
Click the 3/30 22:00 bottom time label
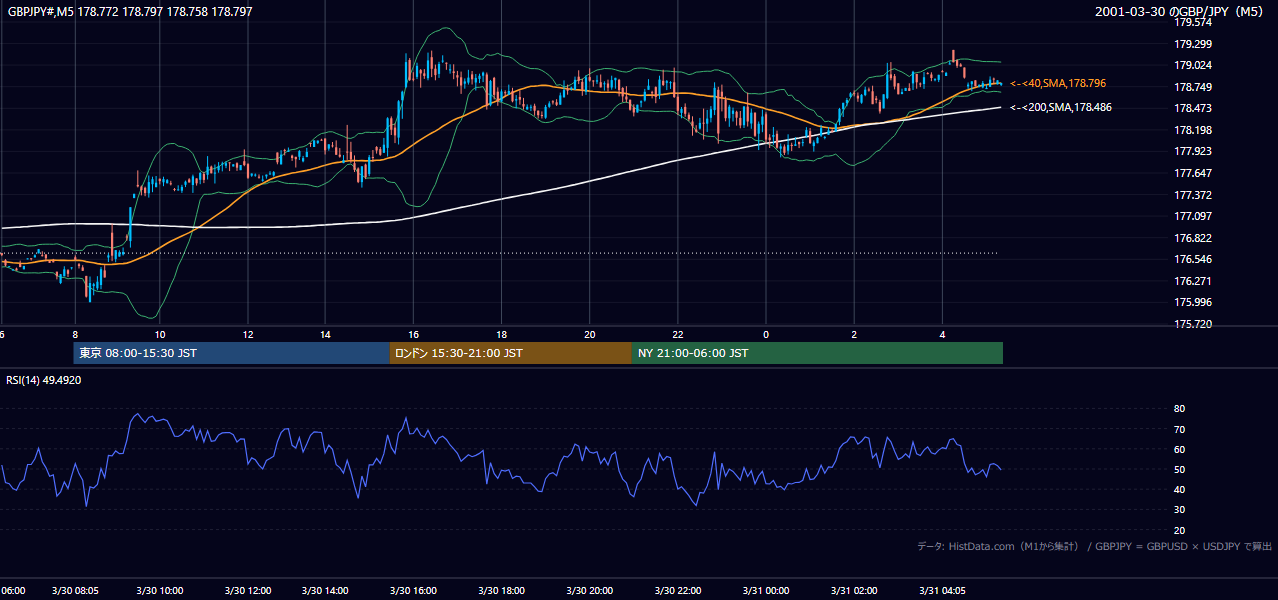click(678, 591)
